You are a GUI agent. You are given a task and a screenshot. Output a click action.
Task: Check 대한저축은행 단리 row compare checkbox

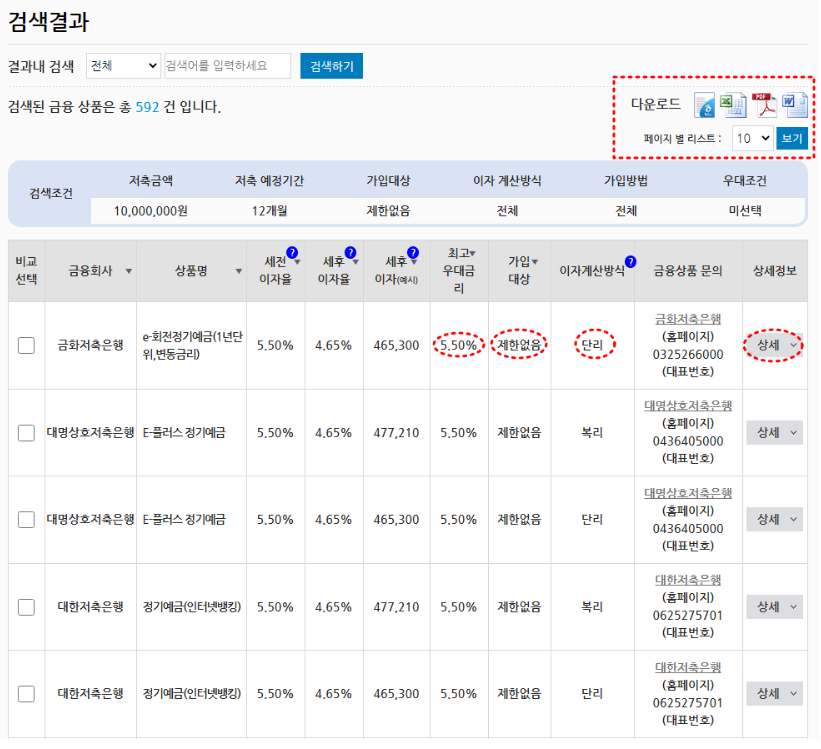click(x=26, y=694)
